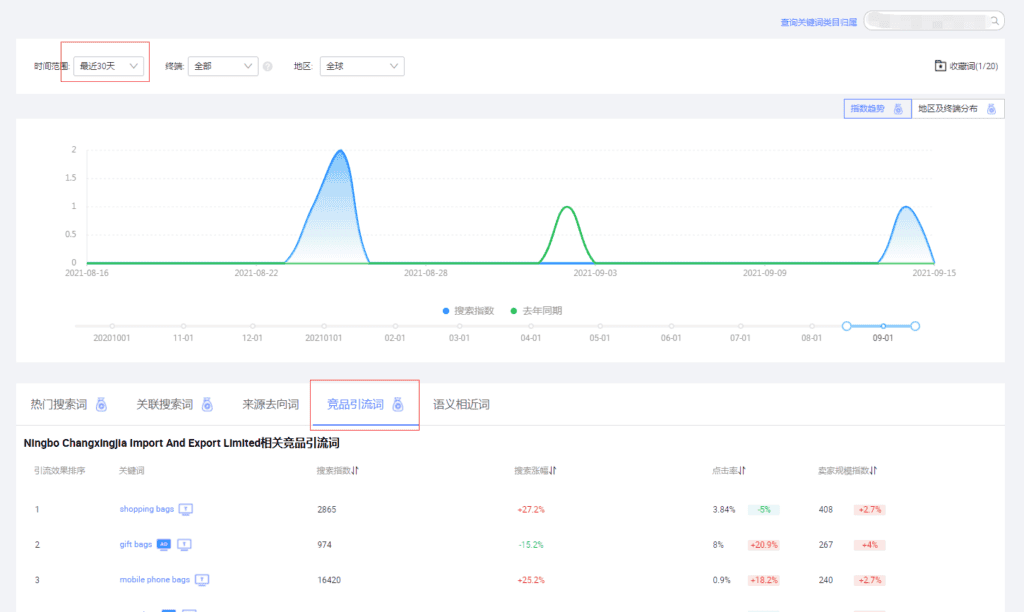Sort by 搜索涨幅 column arrows
The width and height of the screenshot is (1024, 612).
click(x=553, y=470)
